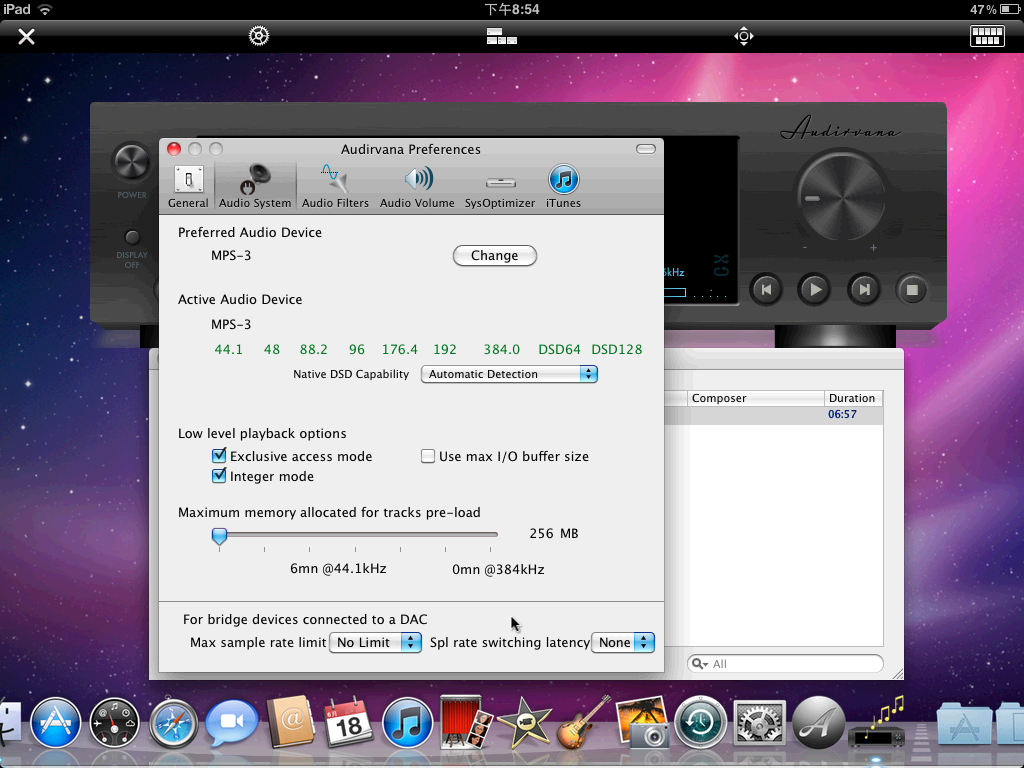This screenshot has width=1024, height=768.
Task: Click the search magnifier dropdown icon
Action: [699, 664]
